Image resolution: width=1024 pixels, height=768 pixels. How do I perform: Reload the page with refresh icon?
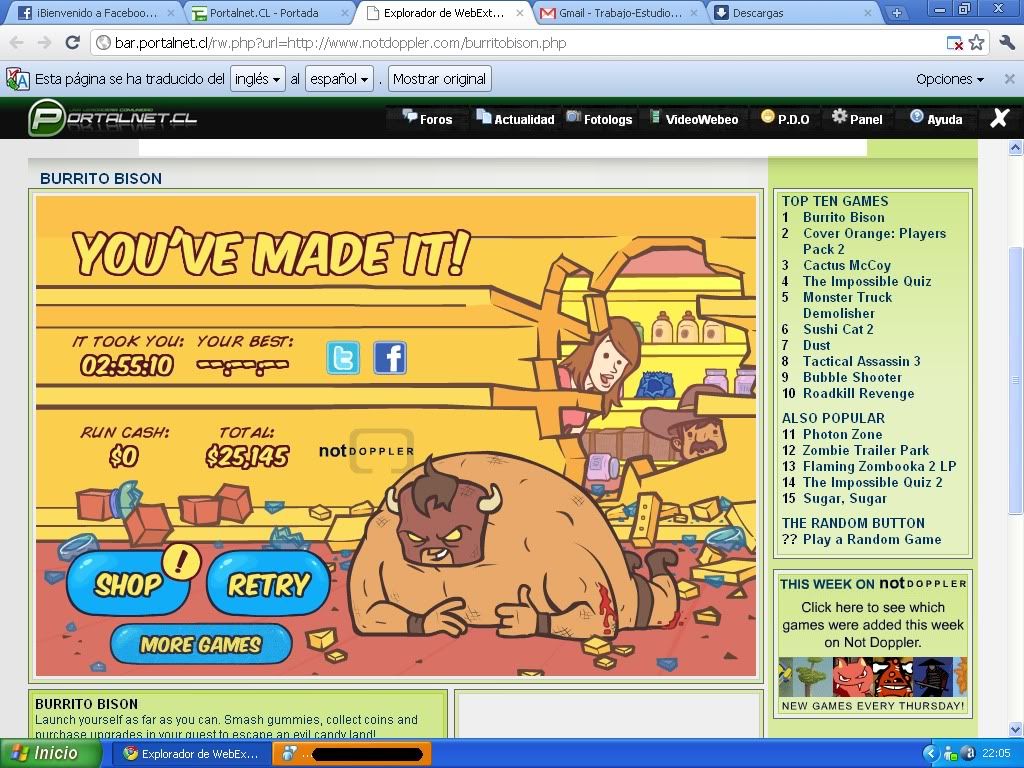[72, 43]
